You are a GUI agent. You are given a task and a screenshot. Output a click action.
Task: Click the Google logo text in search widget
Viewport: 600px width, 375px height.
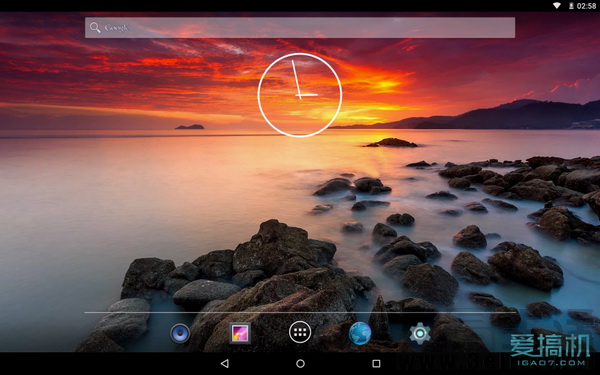tap(116, 28)
